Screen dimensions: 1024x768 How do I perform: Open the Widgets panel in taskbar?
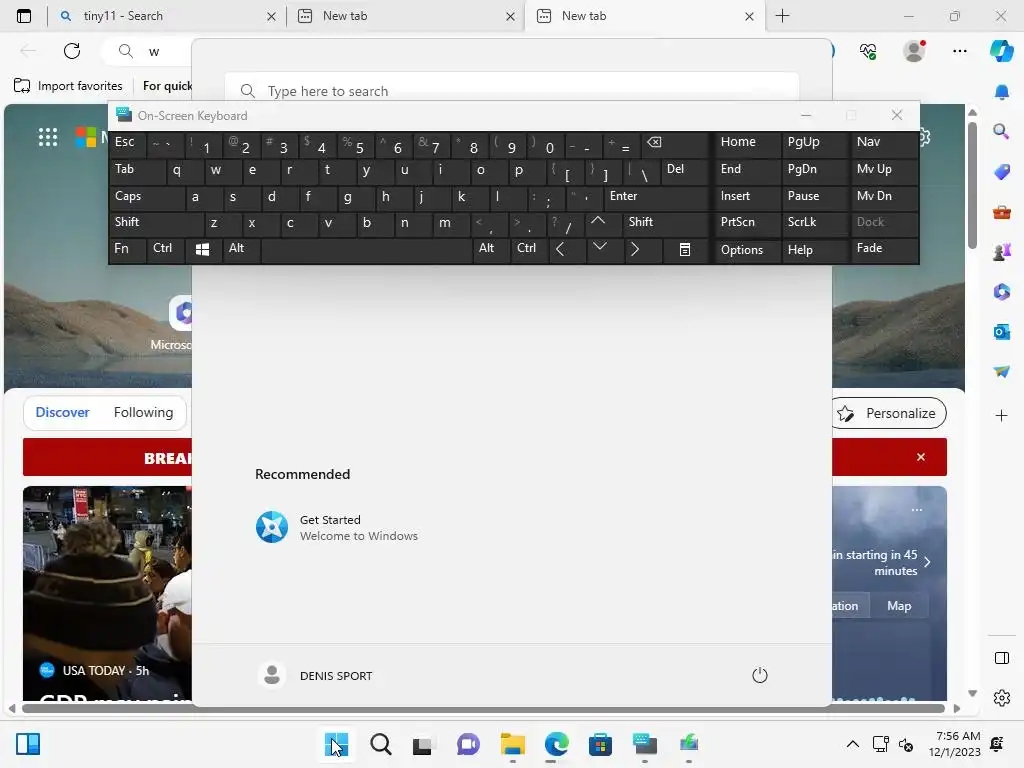[28, 744]
